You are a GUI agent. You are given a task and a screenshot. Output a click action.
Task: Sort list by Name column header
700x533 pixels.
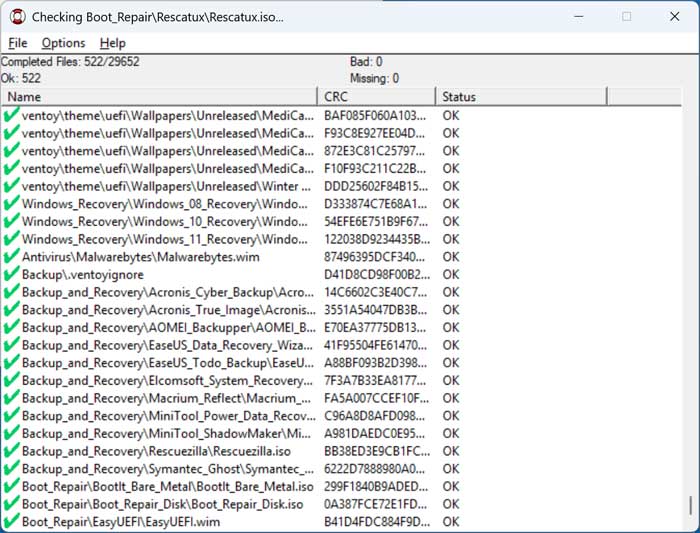point(160,97)
